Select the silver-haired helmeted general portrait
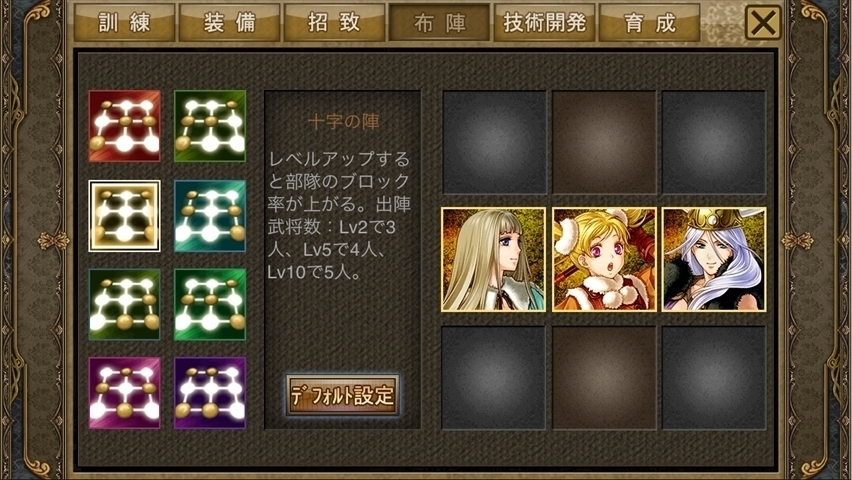 click(714, 259)
